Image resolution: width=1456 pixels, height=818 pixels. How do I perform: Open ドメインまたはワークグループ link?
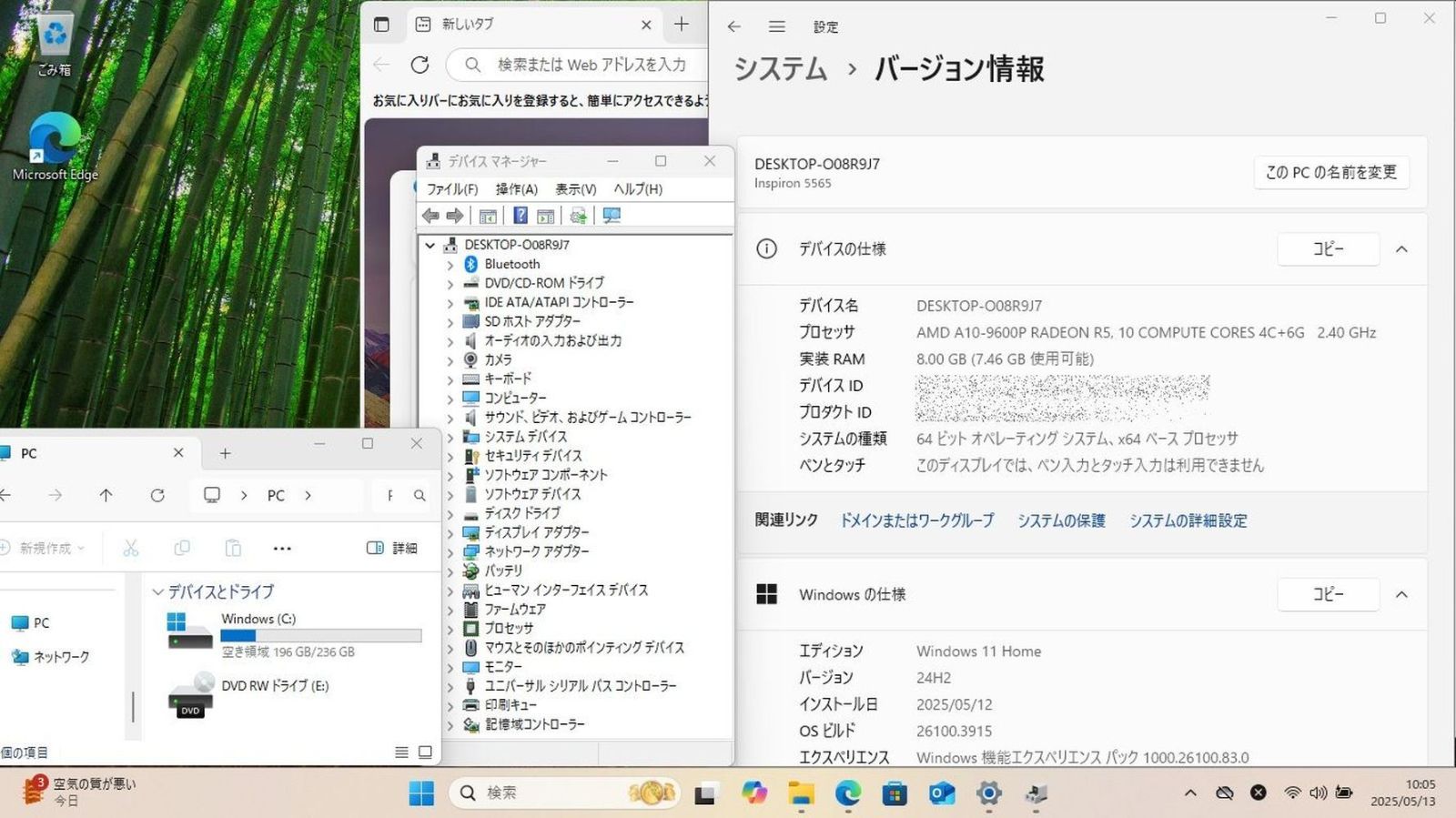(x=916, y=520)
